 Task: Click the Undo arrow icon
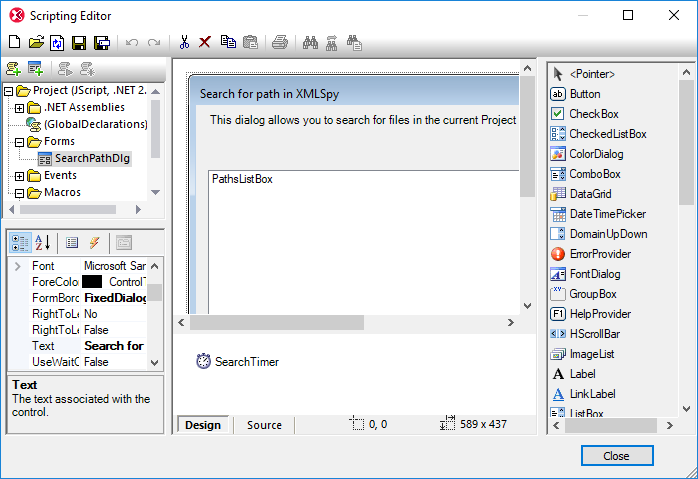[132, 43]
